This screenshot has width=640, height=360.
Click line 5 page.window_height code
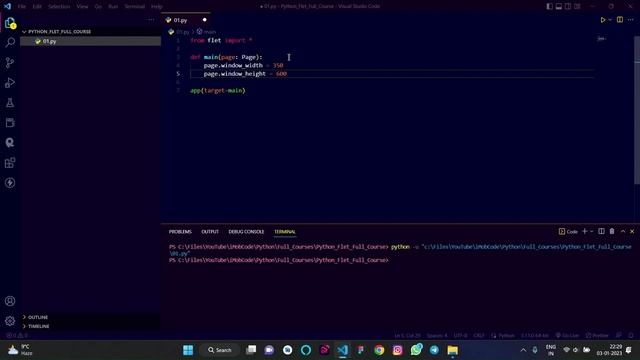click(x=245, y=74)
